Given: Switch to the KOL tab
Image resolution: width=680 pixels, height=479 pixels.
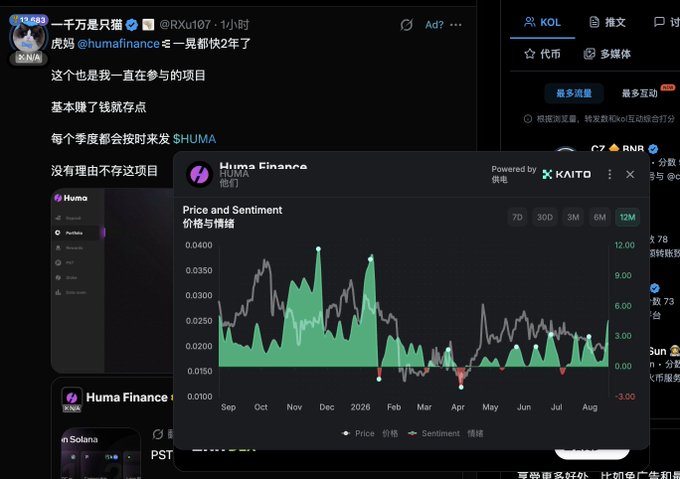Looking at the screenshot, I should (543, 22).
